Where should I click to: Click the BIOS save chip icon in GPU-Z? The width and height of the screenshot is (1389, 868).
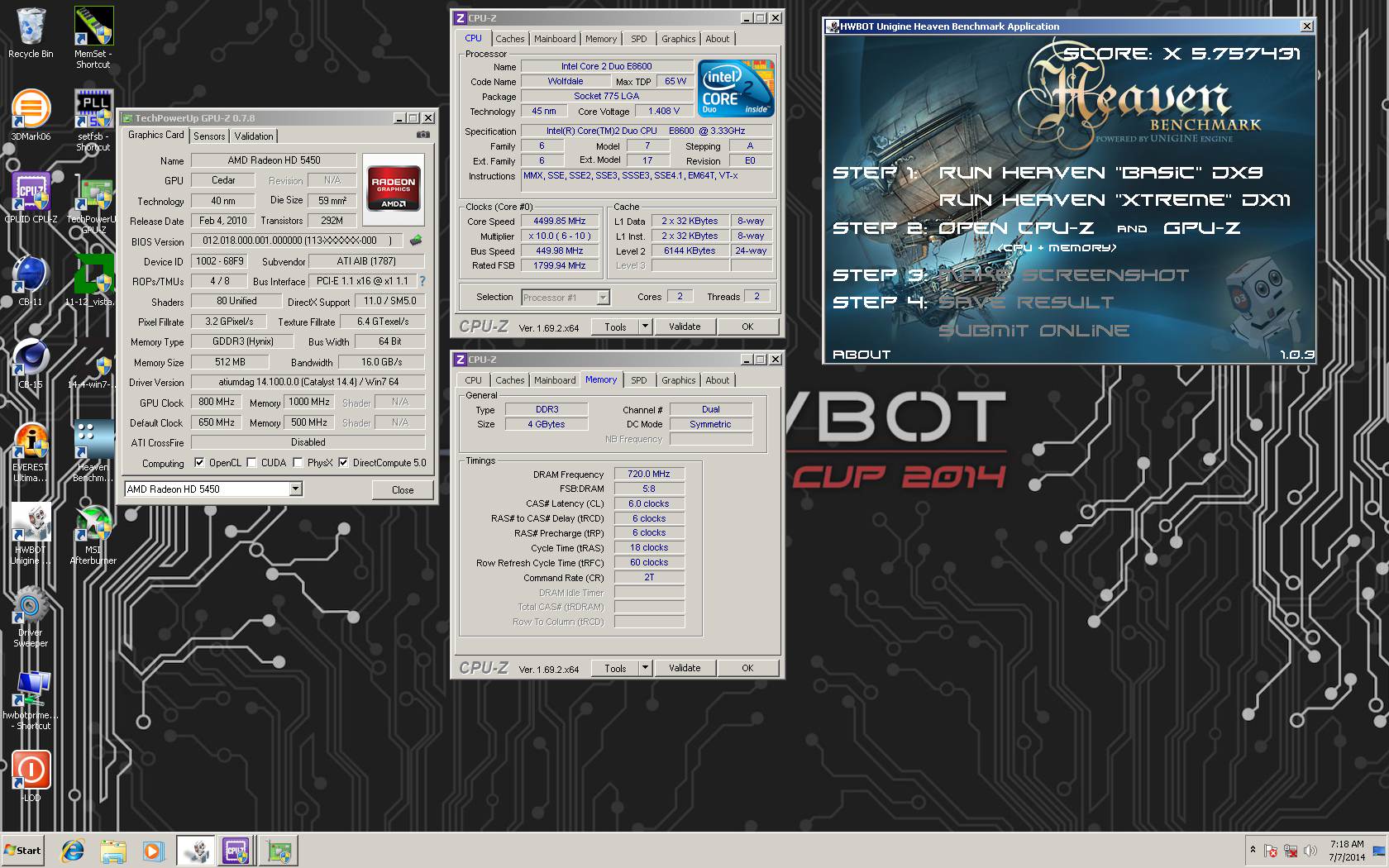pos(416,241)
